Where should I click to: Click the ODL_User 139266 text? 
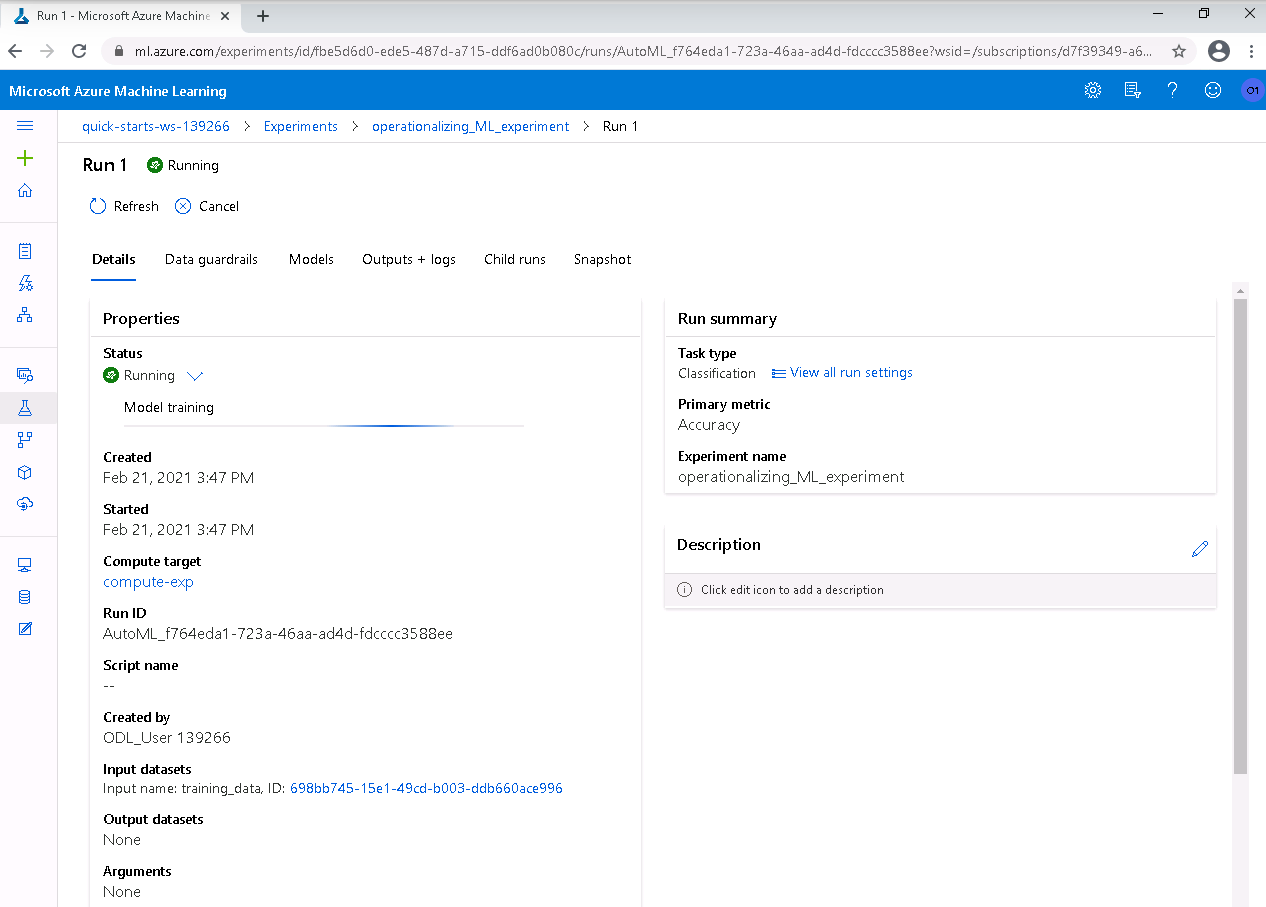(x=167, y=737)
